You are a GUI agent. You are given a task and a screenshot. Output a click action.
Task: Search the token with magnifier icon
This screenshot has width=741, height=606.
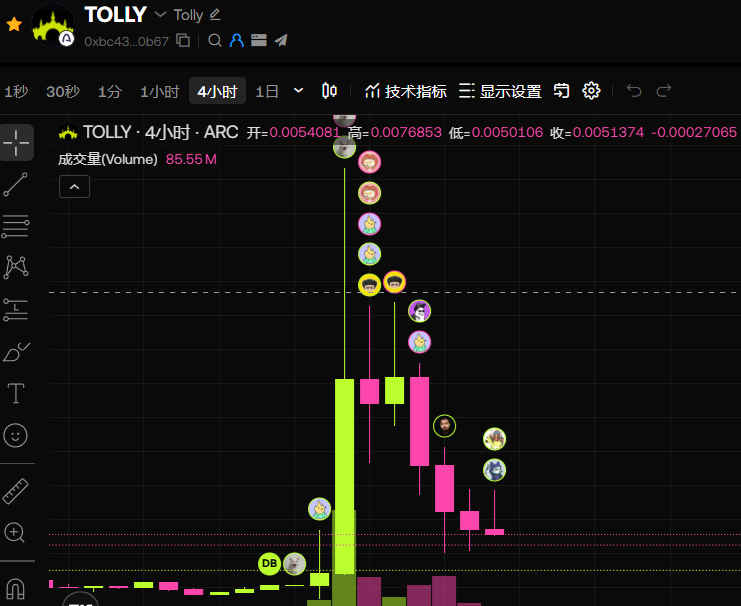(215, 41)
